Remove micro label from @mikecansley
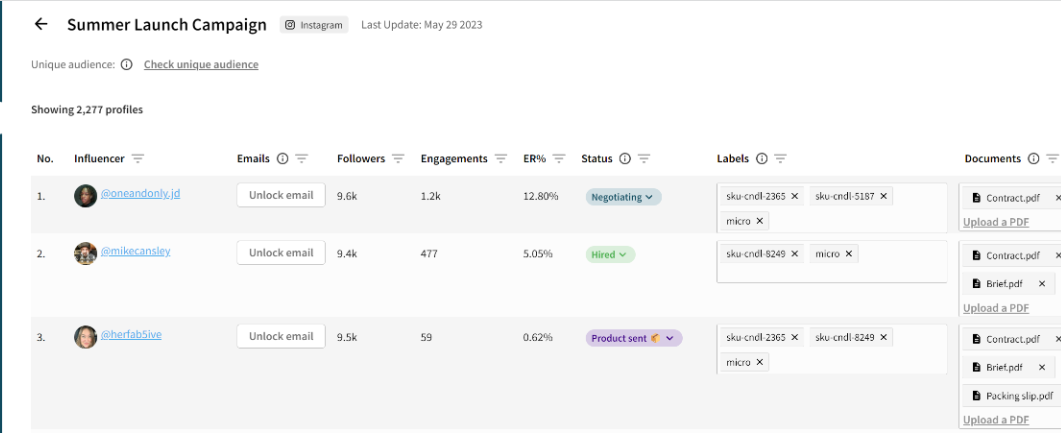 click(x=849, y=254)
